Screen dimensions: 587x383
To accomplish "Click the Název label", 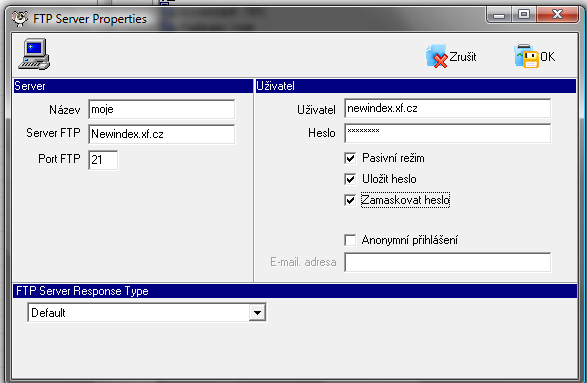I will coord(64,110).
